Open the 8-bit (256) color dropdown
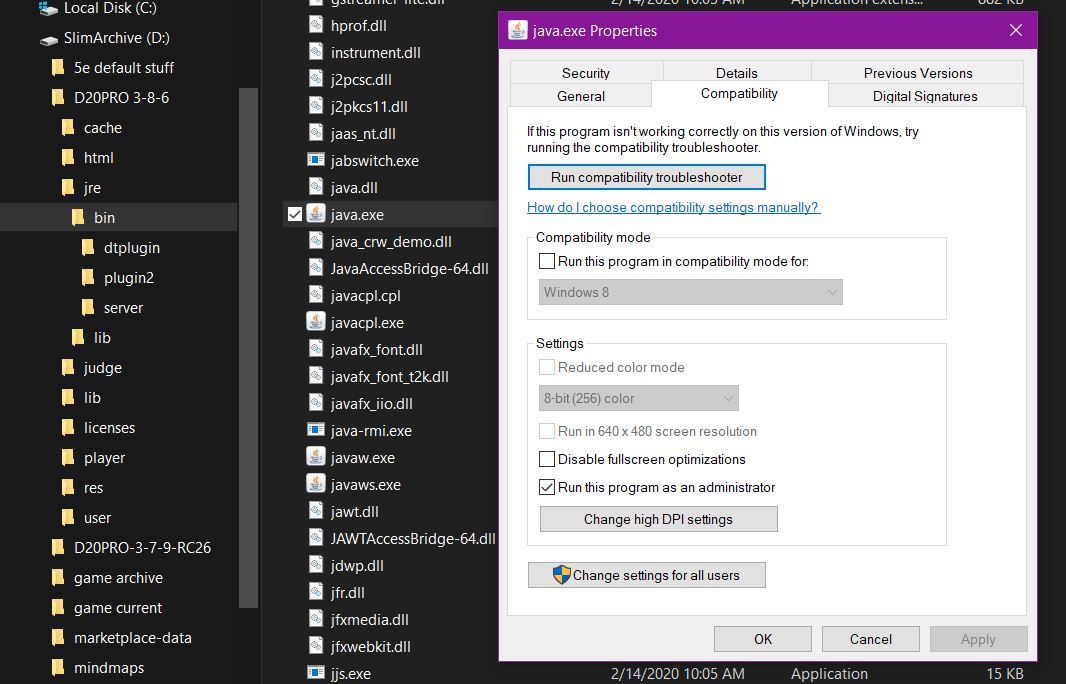This screenshot has height=684, width=1066. click(x=638, y=398)
